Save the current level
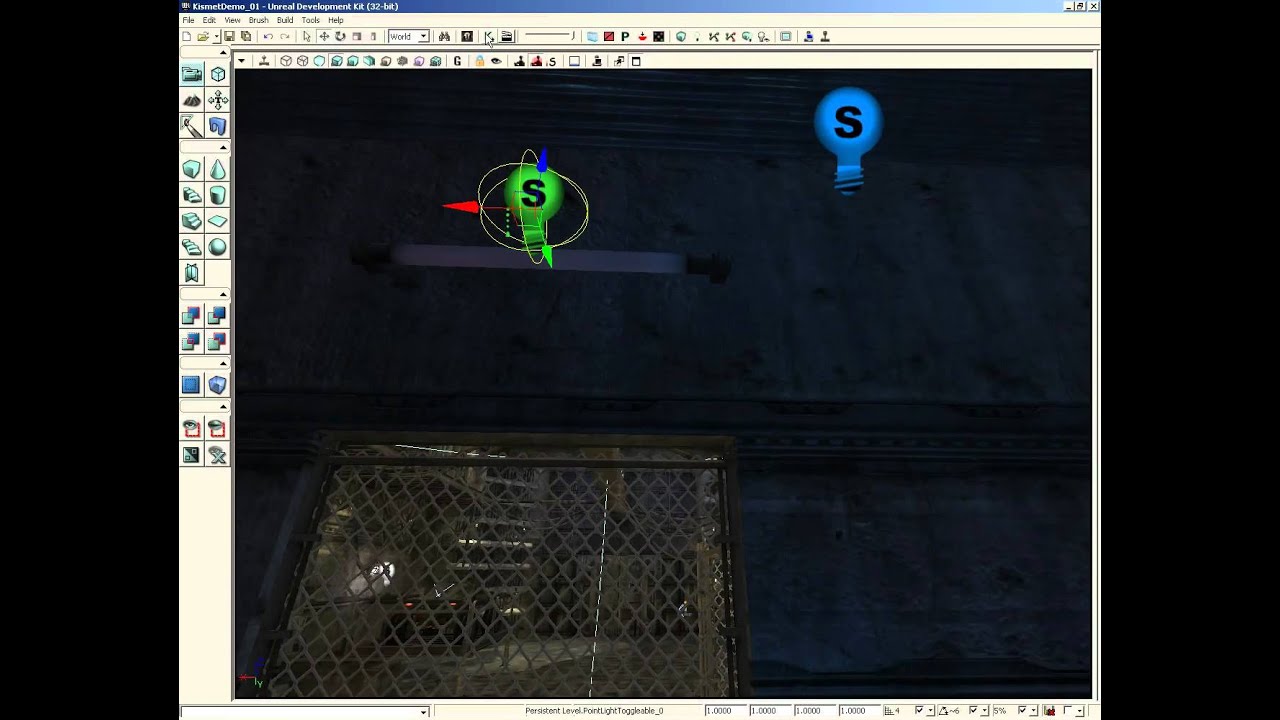The width and height of the screenshot is (1280, 720). pyautogui.click(x=229, y=37)
